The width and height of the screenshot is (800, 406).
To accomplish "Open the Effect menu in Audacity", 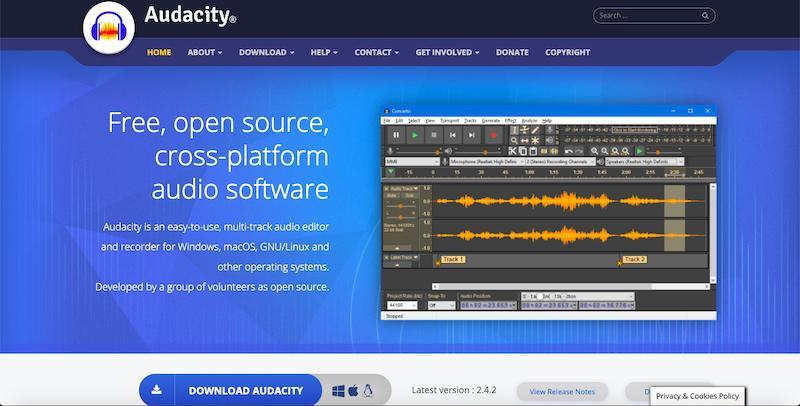I will (511, 121).
